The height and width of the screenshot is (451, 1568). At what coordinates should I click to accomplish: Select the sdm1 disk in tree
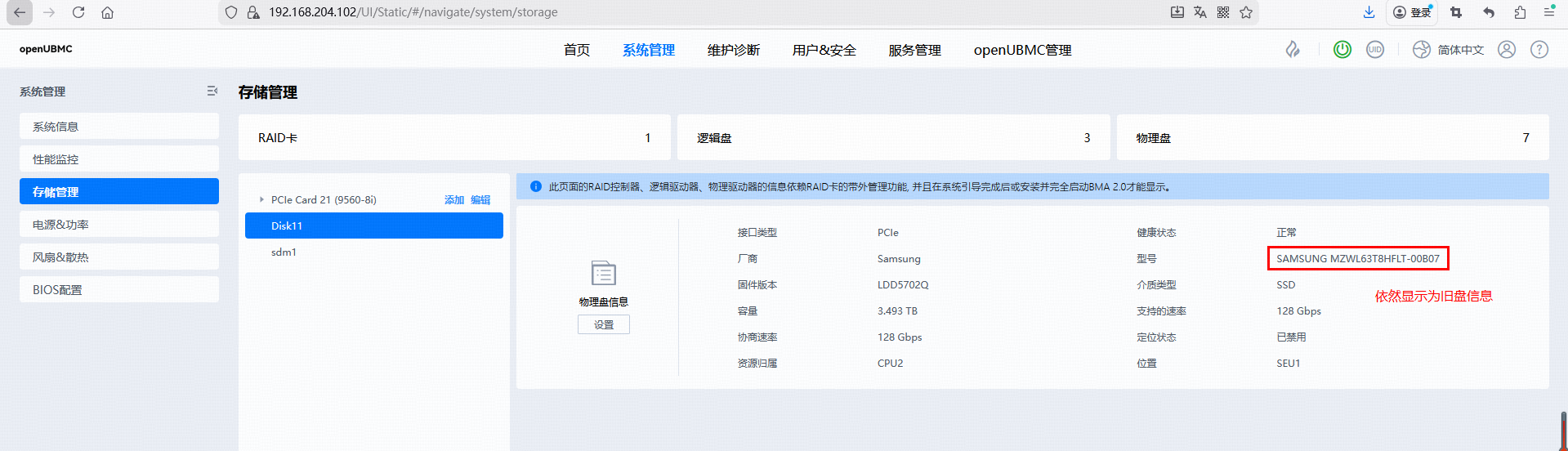(x=284, y=252)
